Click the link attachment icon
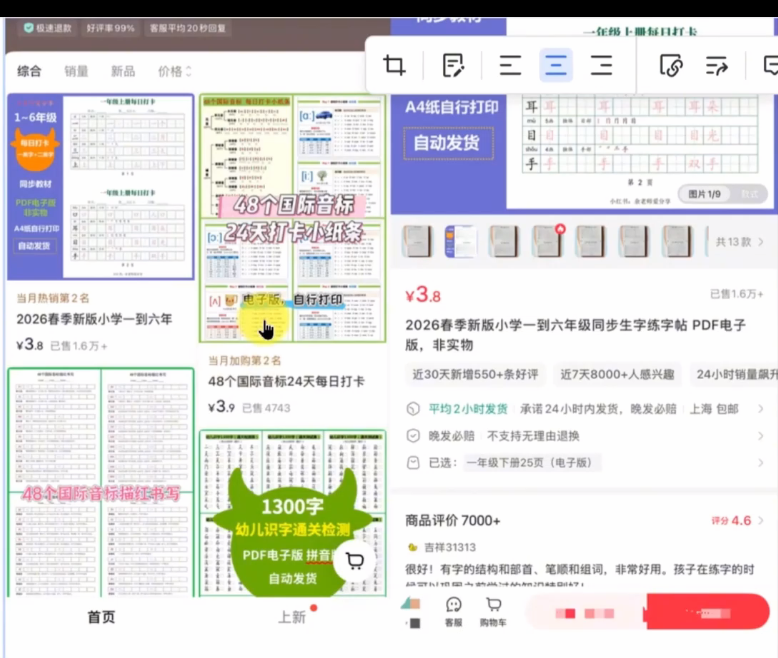Image resolution: width=778 pixels, height=658 pixels. 671,66
